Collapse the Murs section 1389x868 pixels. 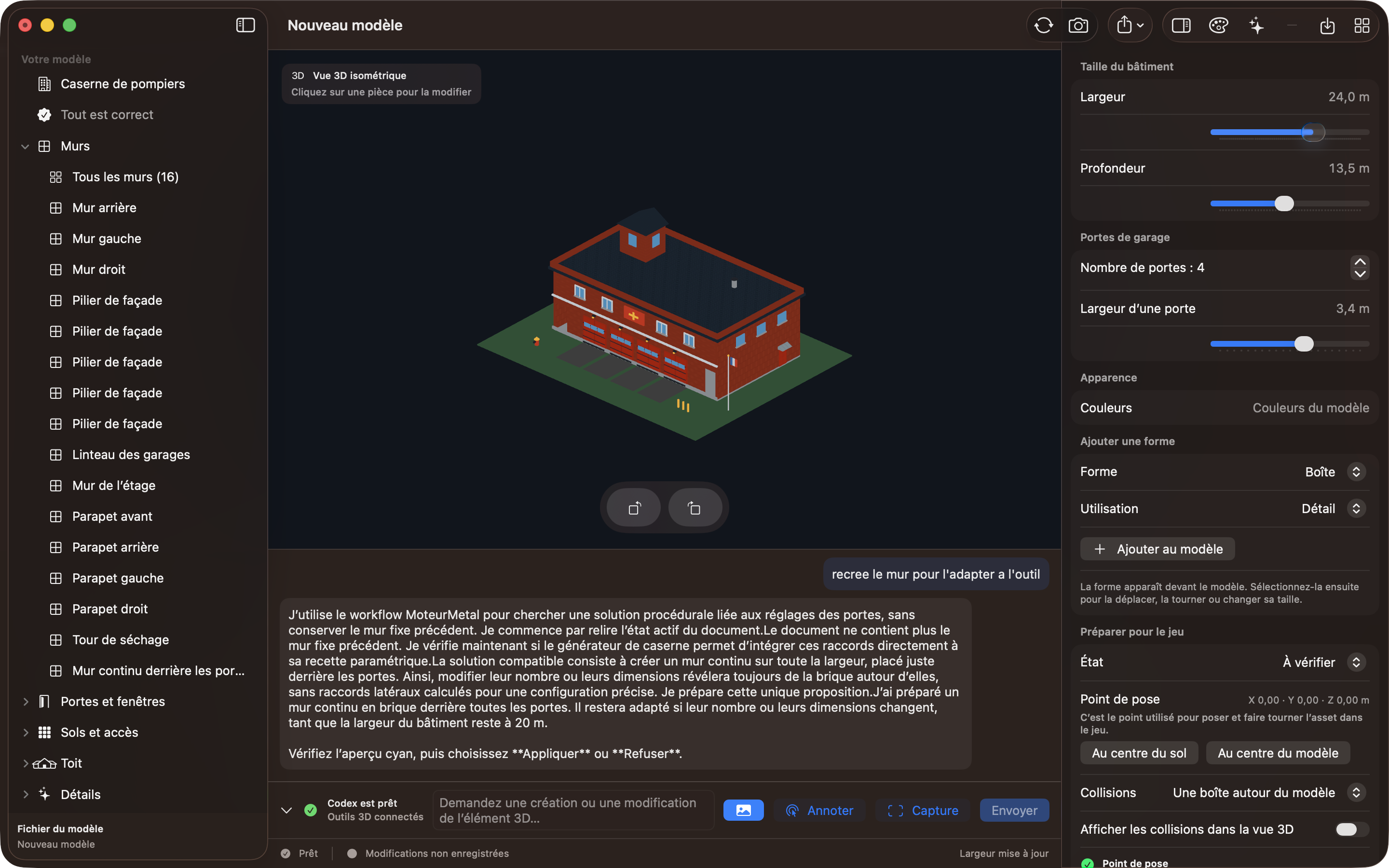pos(25,147)
